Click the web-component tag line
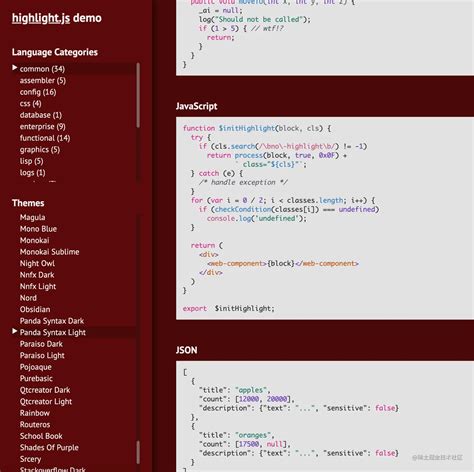 (x=283, y=264)
